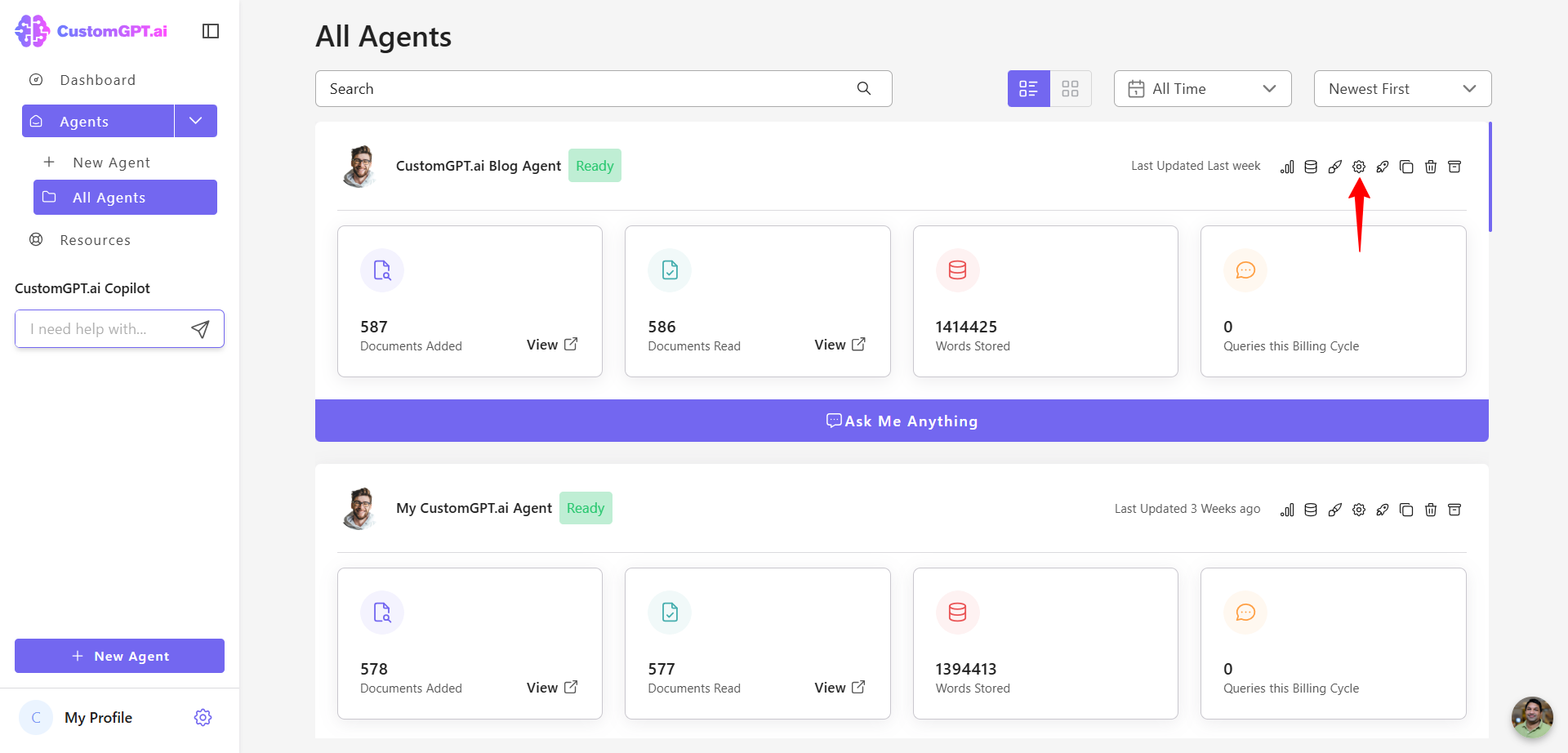
Task: Click Ask Me Anything for Blog Agent
Action: click(x=902, y=421)
